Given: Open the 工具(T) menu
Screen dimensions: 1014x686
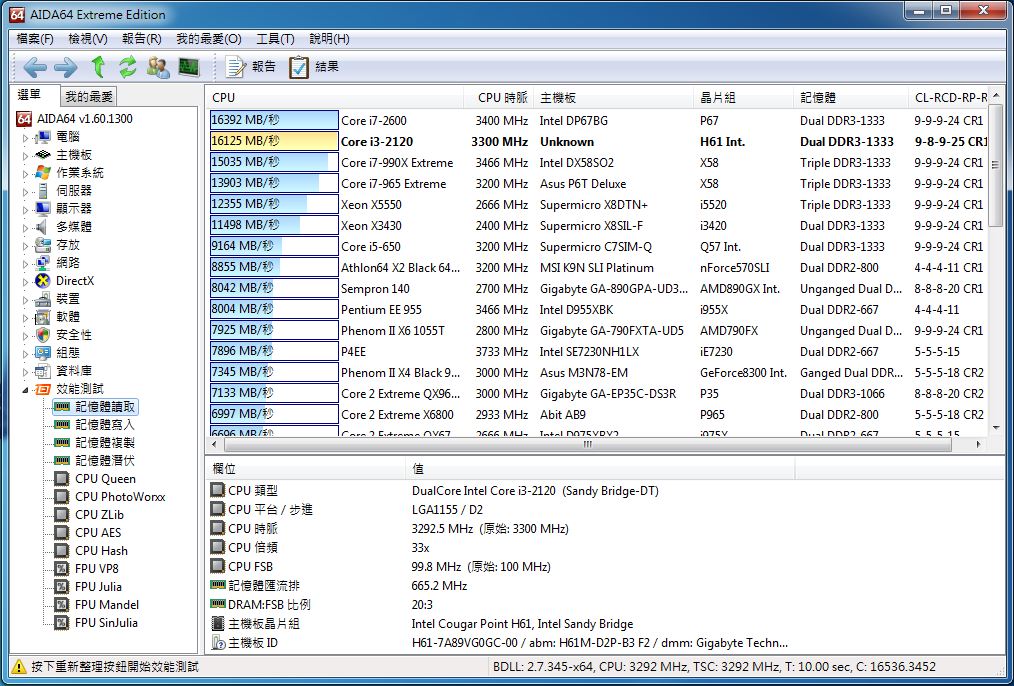Looking at the screenshot, I should 275,39.
